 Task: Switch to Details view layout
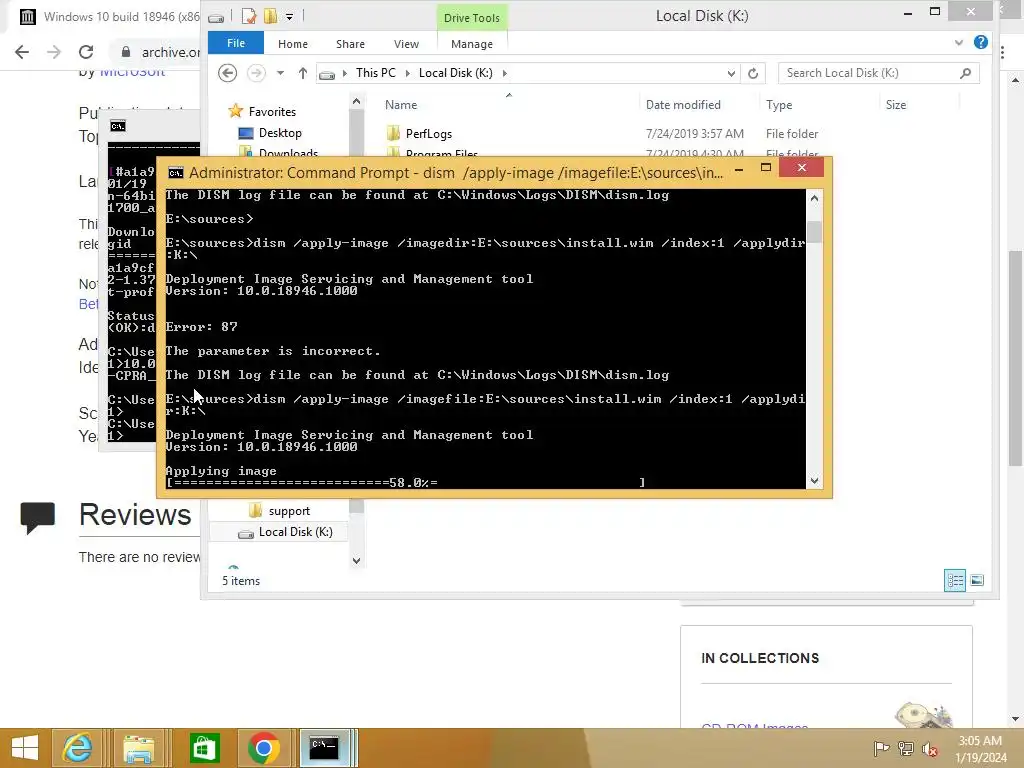click(x=955, y=580)
